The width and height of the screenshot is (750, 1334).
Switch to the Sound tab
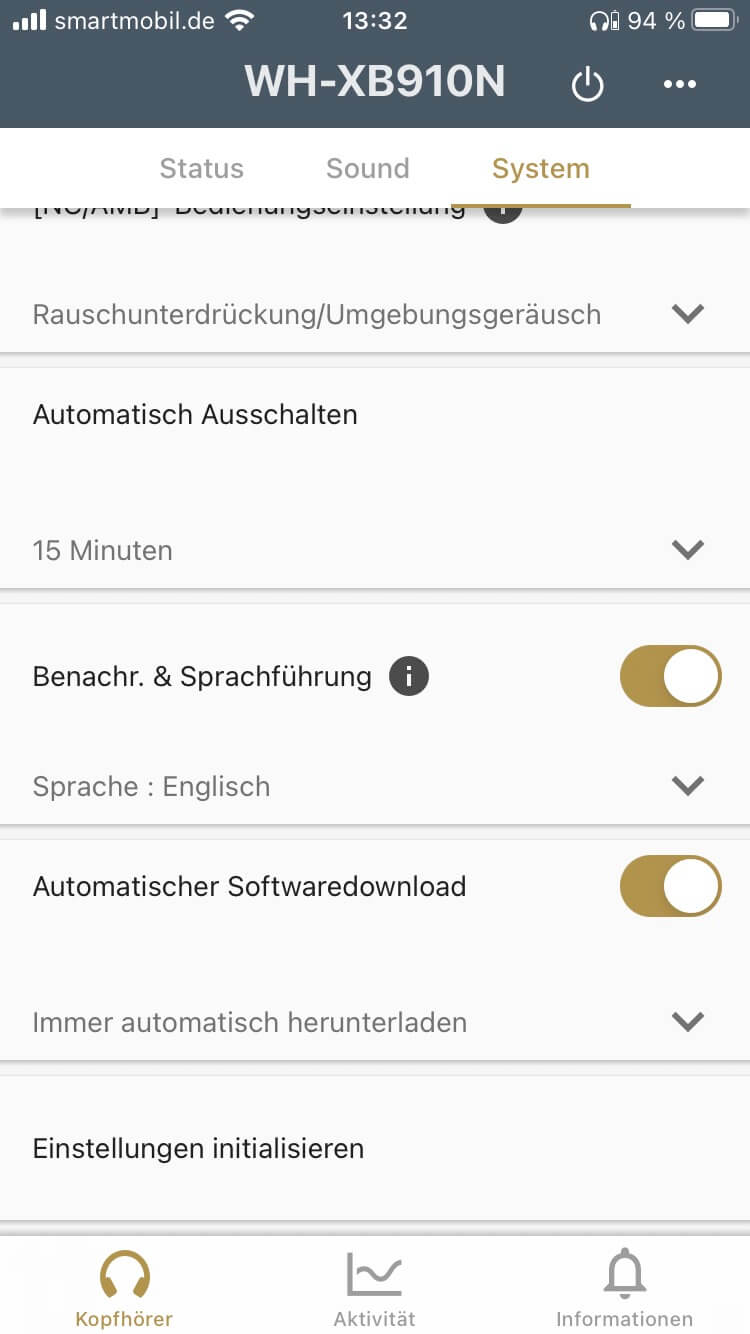(x=368, y=168)
